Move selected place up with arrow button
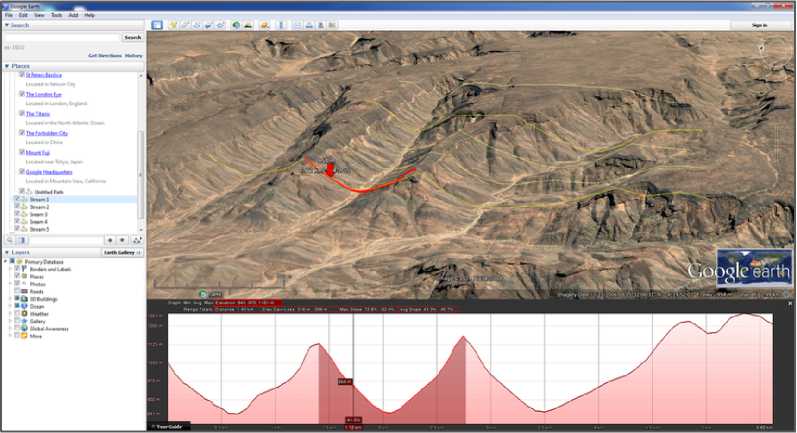Image resolution: width=797 pixels, height=433 pixels. (110, 240)
